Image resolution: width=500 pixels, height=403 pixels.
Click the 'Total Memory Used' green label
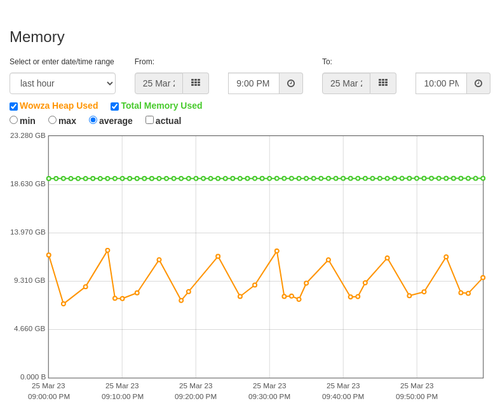tap(162, 106)
